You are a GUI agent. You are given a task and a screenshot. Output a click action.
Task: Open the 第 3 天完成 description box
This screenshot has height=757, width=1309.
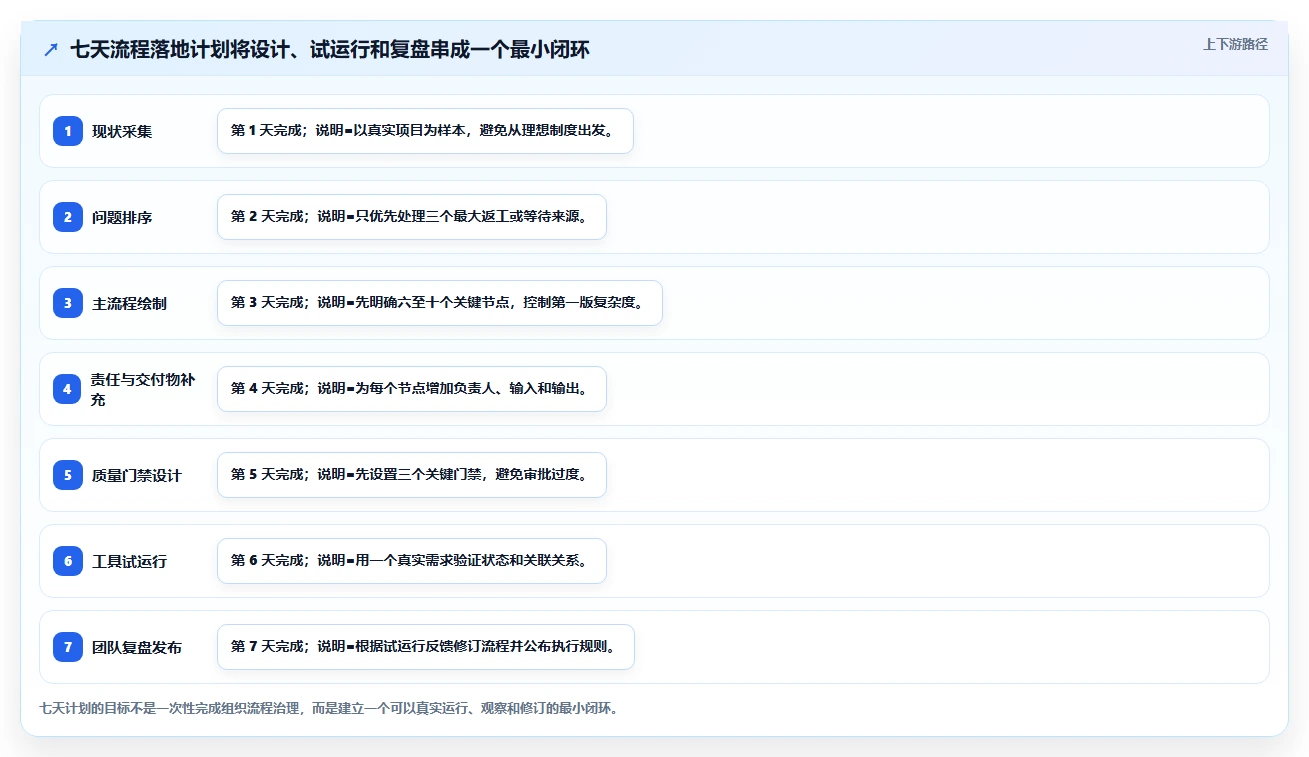(x=440, y=303)
